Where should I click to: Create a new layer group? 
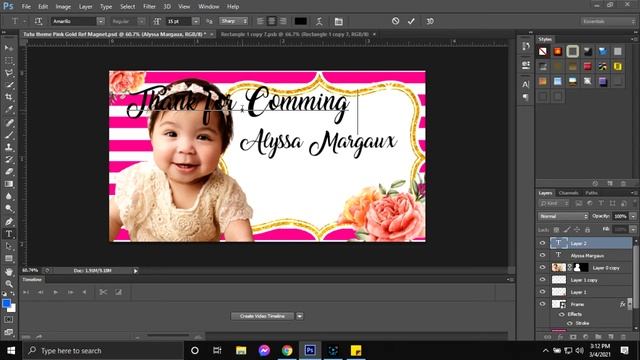[x=598, y=337]
